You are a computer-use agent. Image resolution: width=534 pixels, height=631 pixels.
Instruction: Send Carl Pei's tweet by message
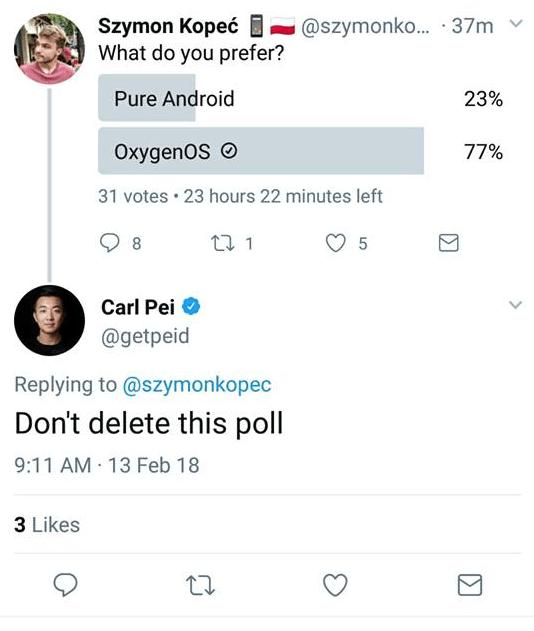click(470, 585)
